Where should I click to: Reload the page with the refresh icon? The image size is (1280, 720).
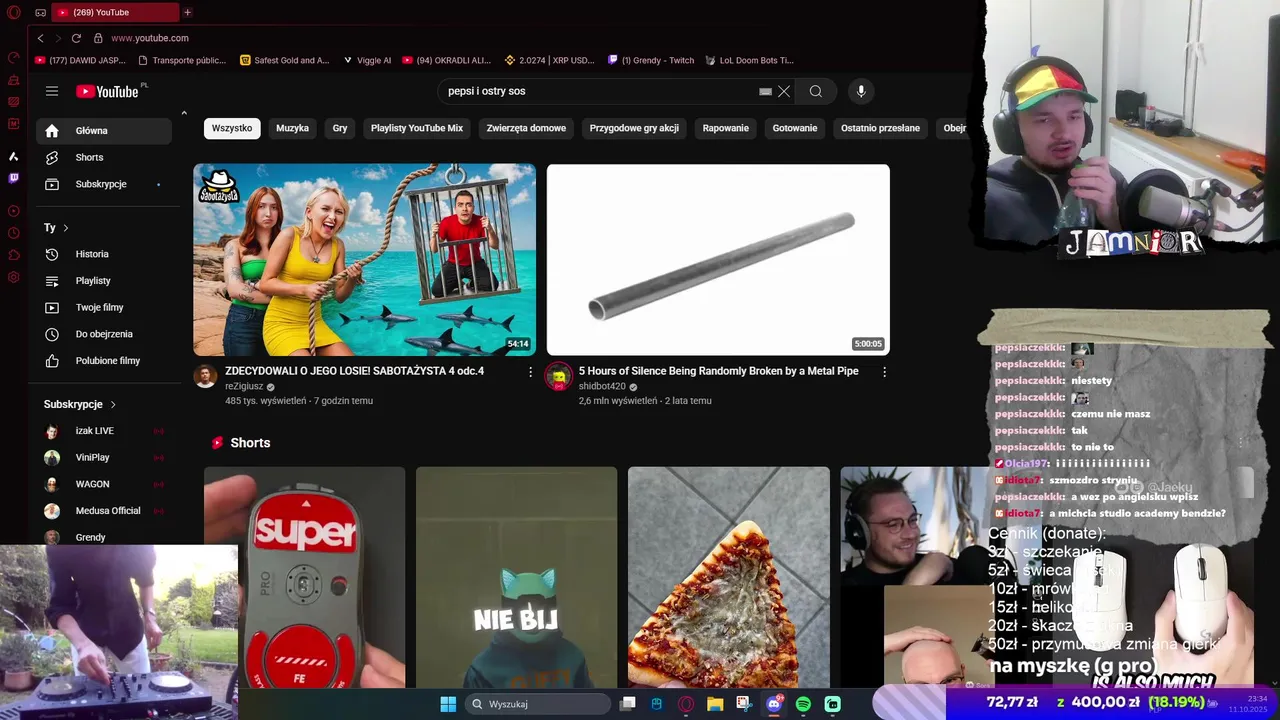coord(76,38)
